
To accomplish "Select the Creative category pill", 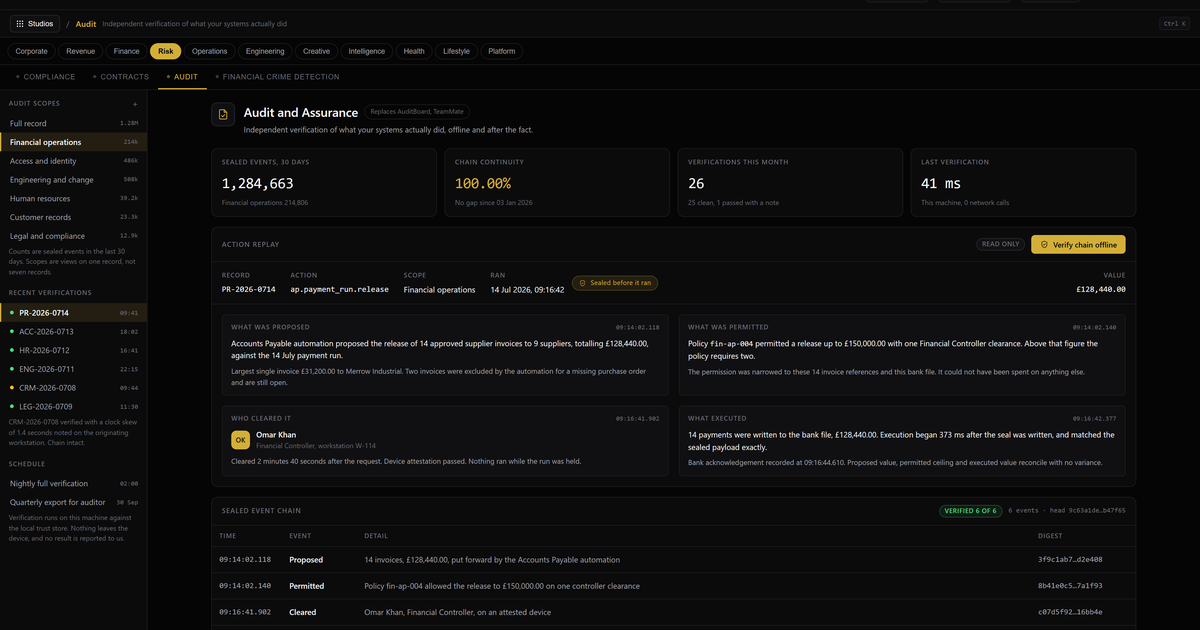I will pyautogui.click(x=317, y=51).
